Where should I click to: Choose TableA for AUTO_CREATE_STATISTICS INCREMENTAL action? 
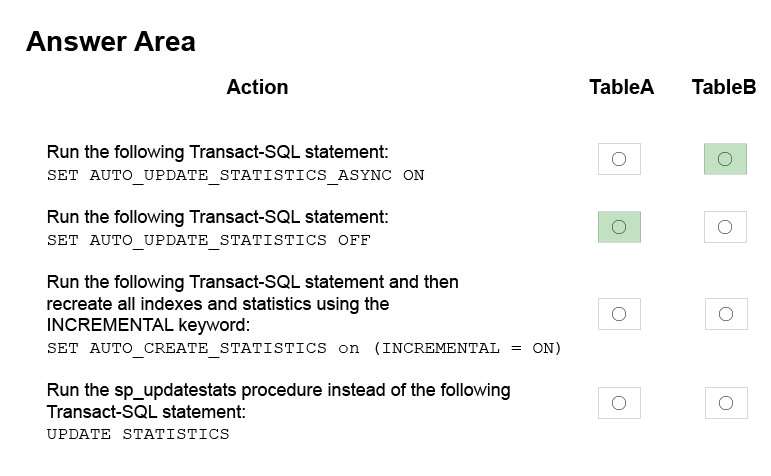point(619,314)
